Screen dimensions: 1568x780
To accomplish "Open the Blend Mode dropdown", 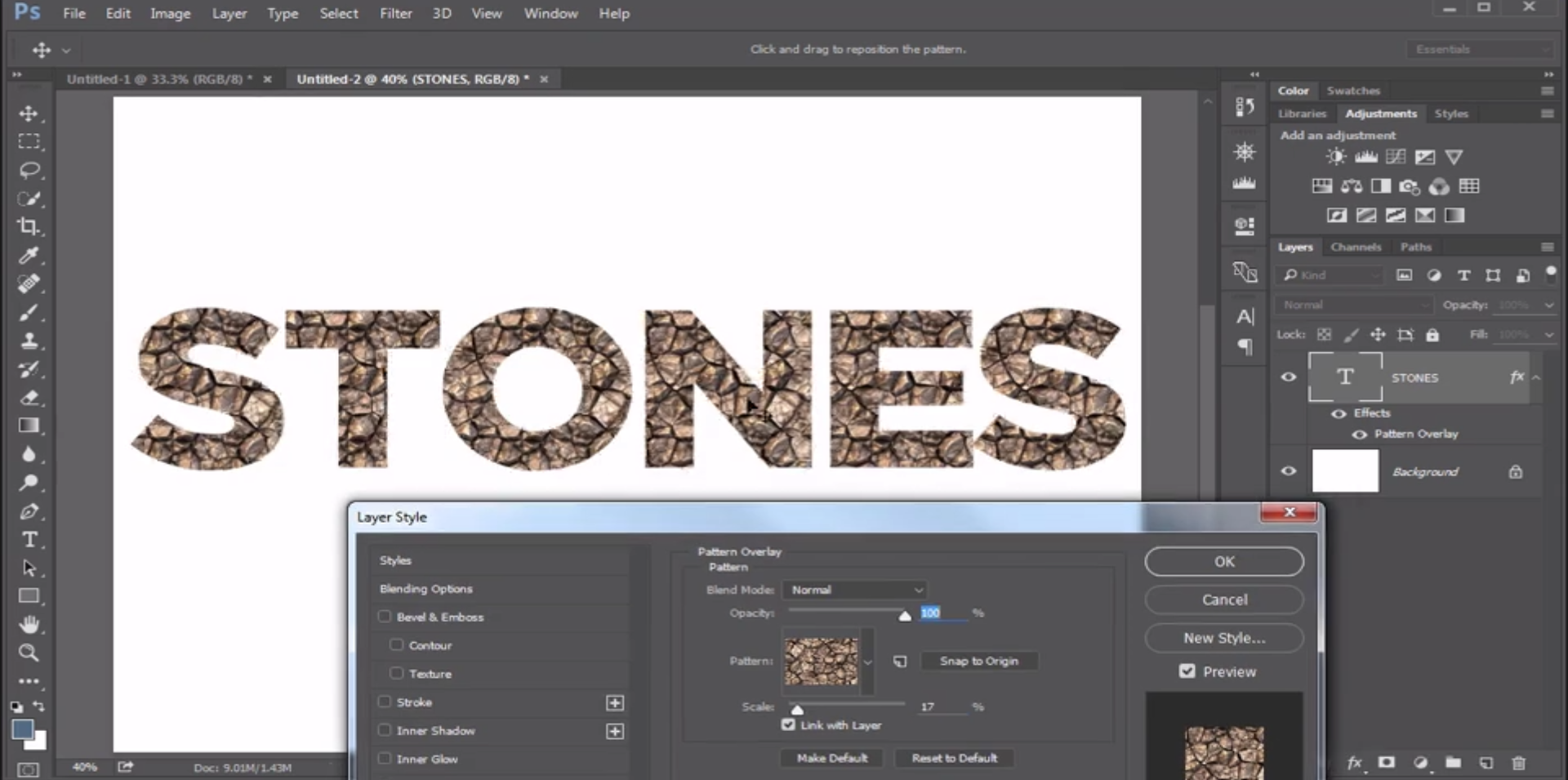I will click(x=854, y=590).
